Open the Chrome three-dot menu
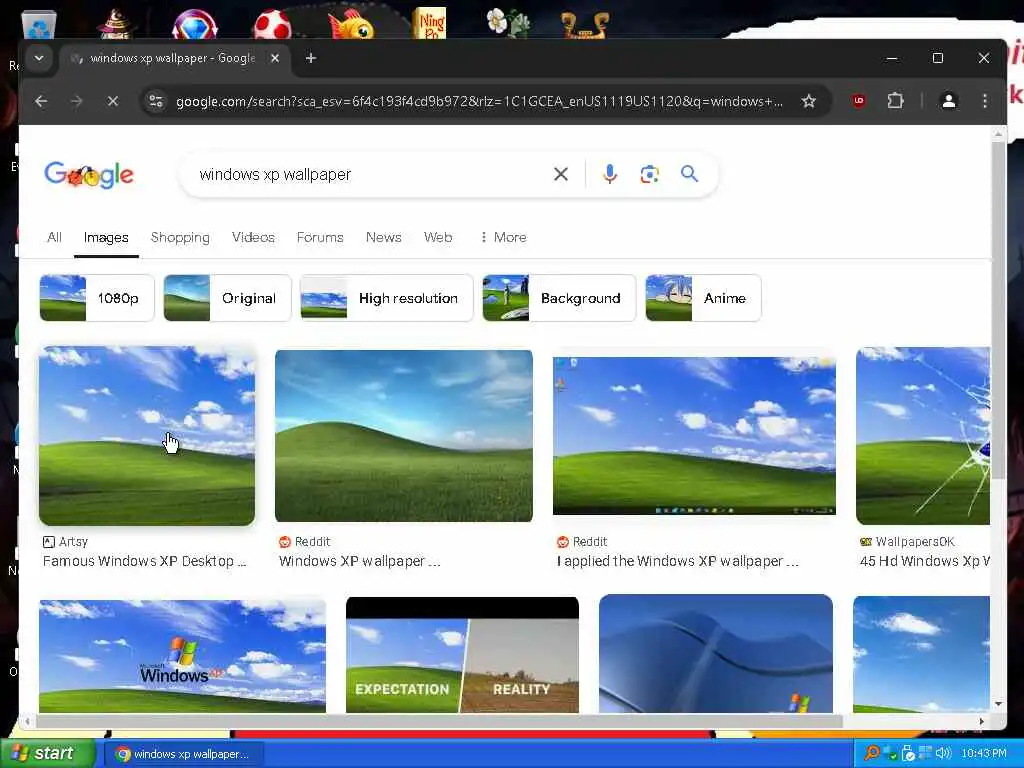Screen dimensions: 1024x768 [985, 101]
